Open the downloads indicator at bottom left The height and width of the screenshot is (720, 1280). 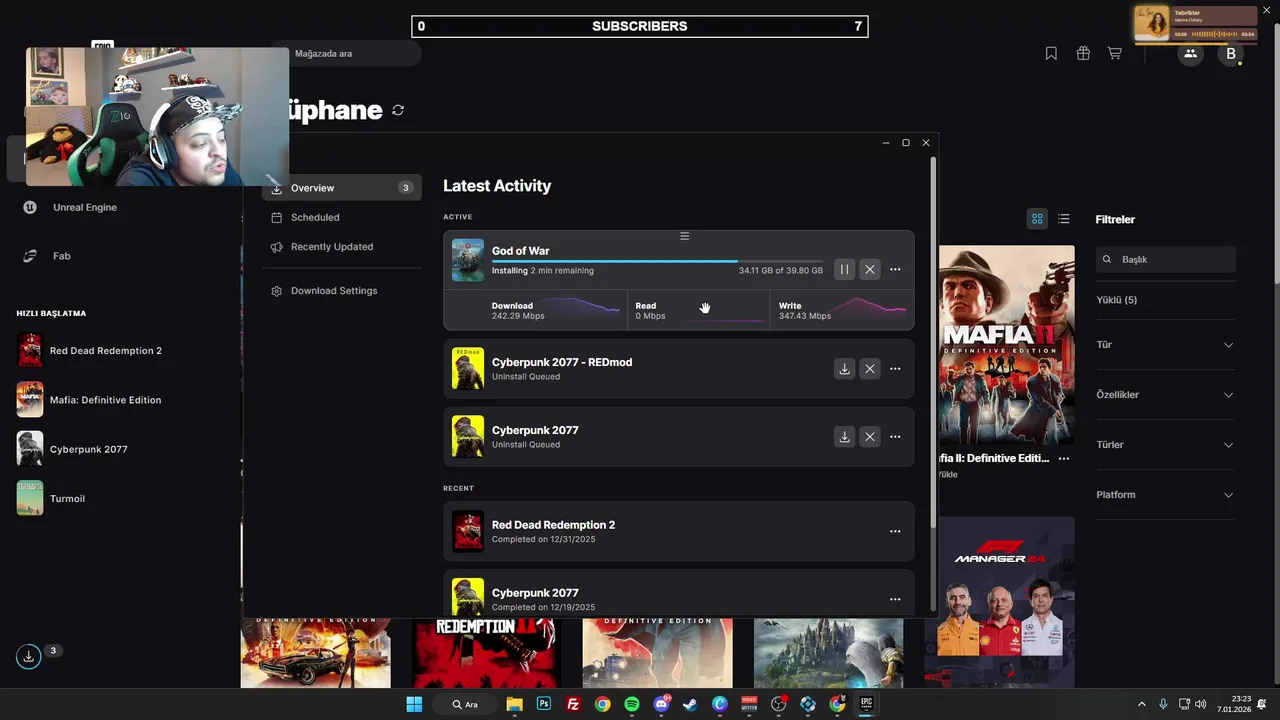click(x=29, y=657)
